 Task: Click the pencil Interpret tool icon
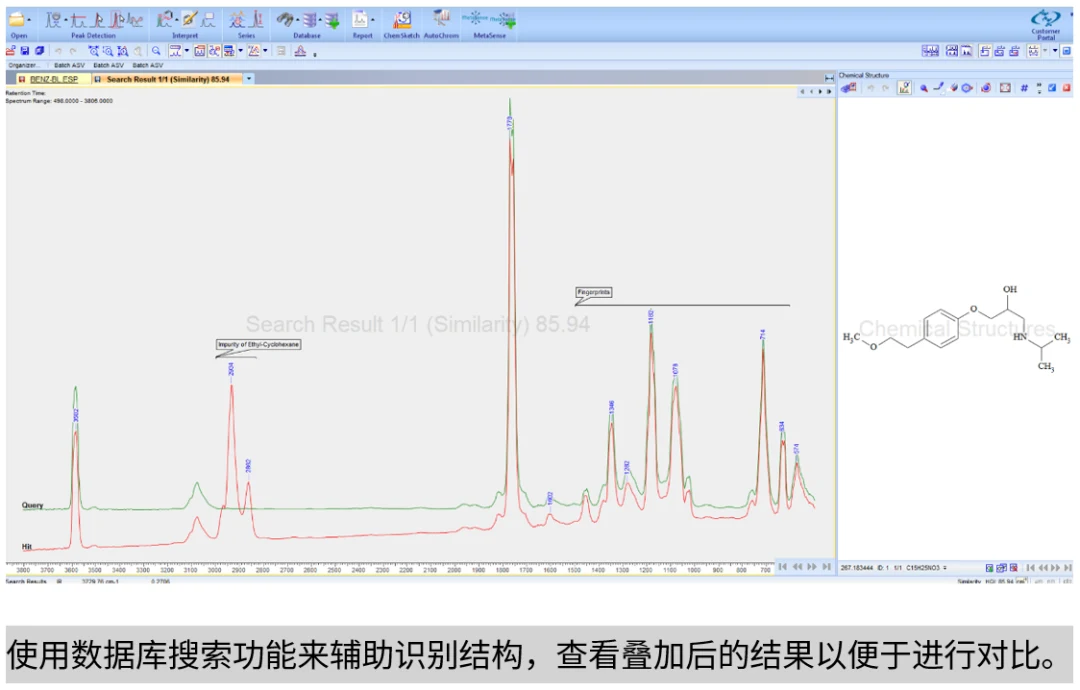click(x=189, y=20)
